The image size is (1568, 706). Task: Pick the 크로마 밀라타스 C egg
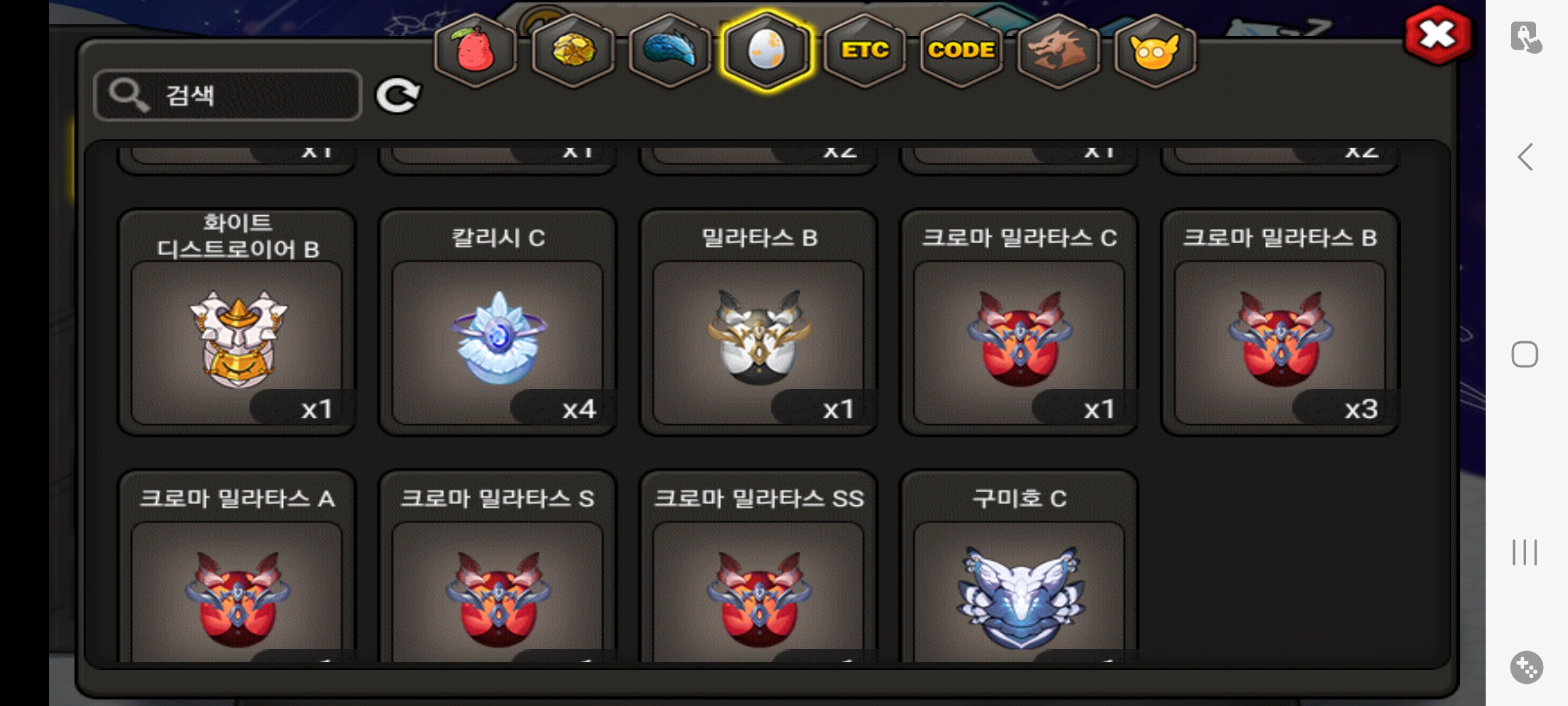[x=1019, y=322]
